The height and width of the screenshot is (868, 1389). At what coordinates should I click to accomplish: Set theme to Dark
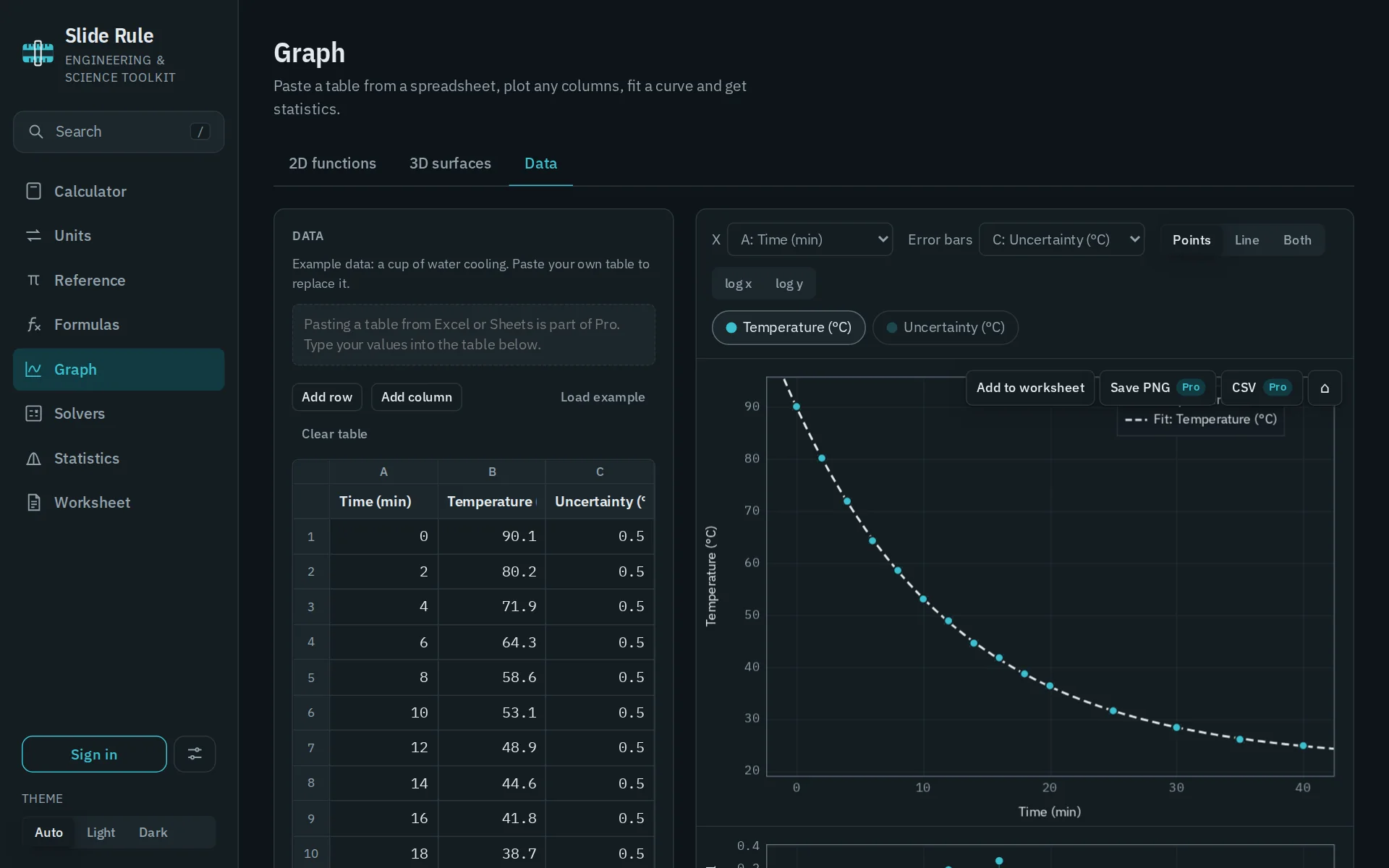tap(153, 833)
